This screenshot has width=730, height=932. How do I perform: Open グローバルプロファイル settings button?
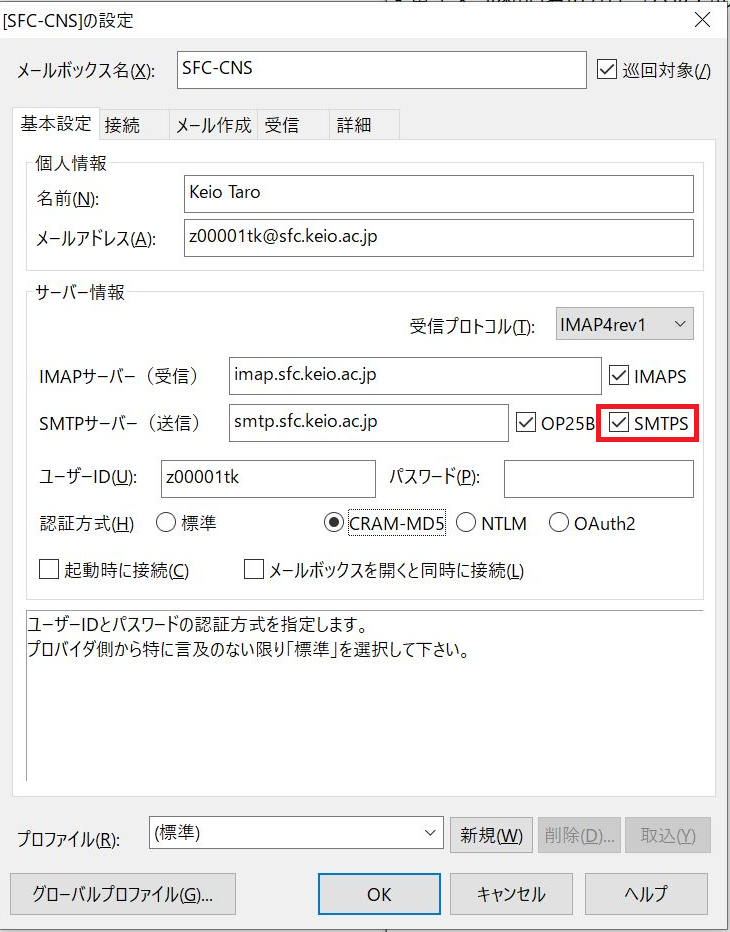tap(123, 894)
